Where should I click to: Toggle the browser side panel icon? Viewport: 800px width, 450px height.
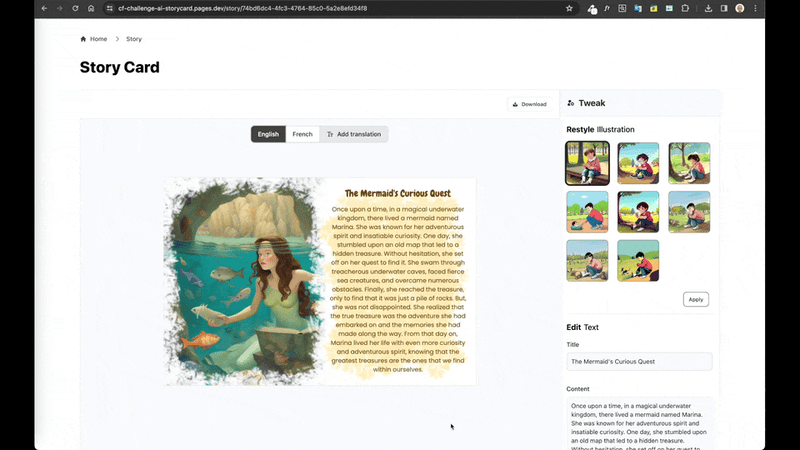point(724,8)
